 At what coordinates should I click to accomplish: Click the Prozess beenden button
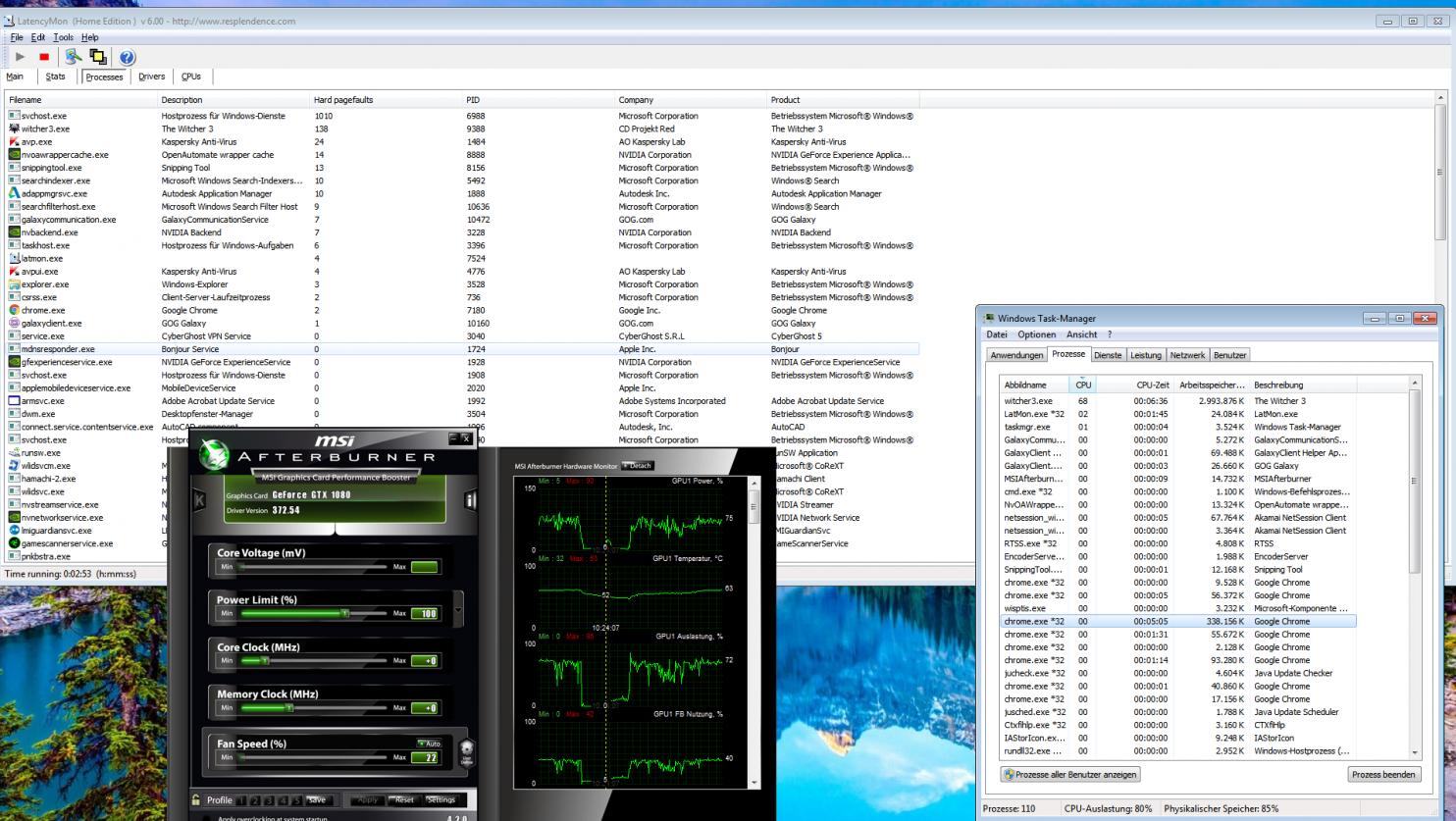(1384, 775)
